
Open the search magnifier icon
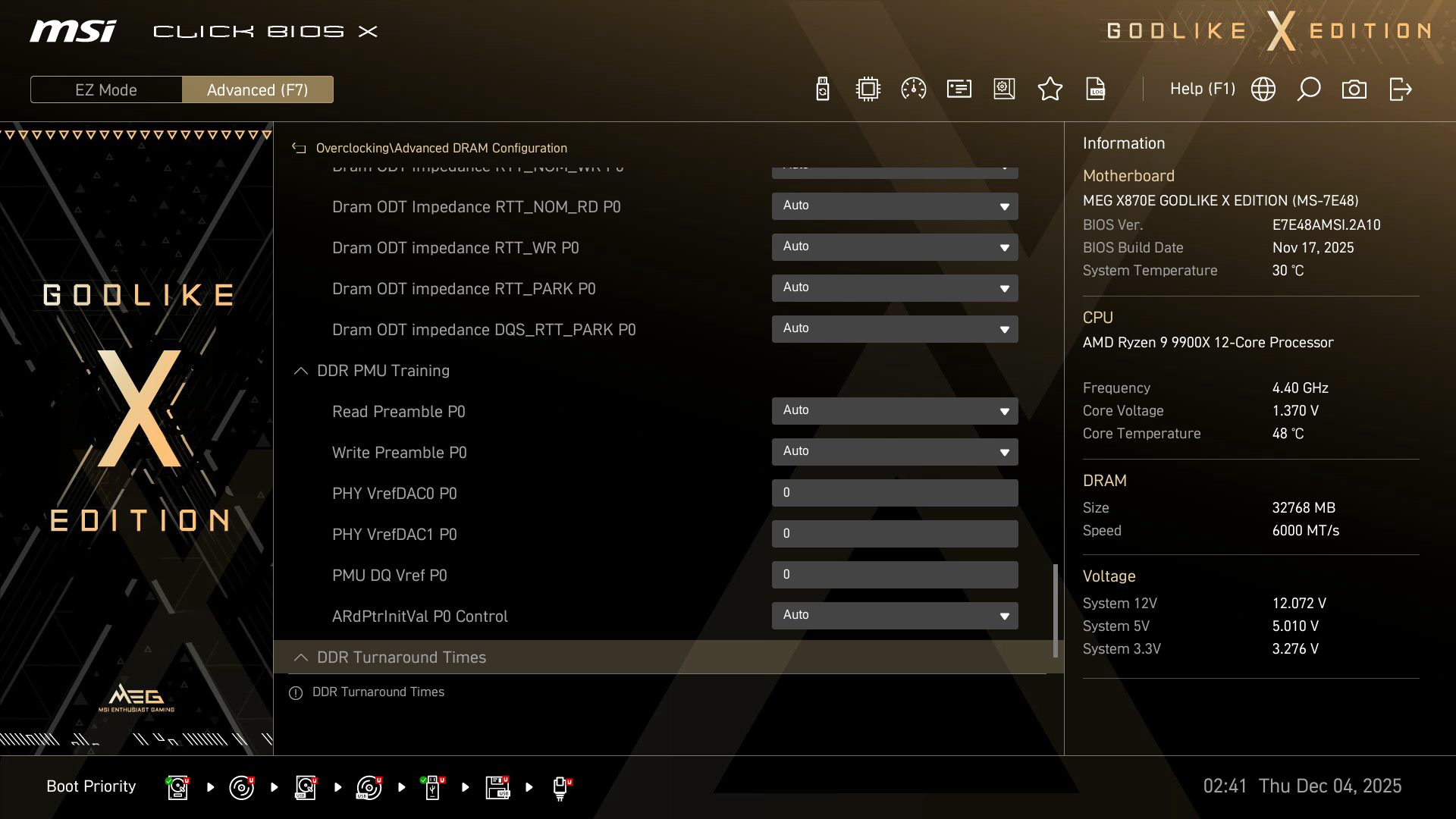click(1308, 89)
